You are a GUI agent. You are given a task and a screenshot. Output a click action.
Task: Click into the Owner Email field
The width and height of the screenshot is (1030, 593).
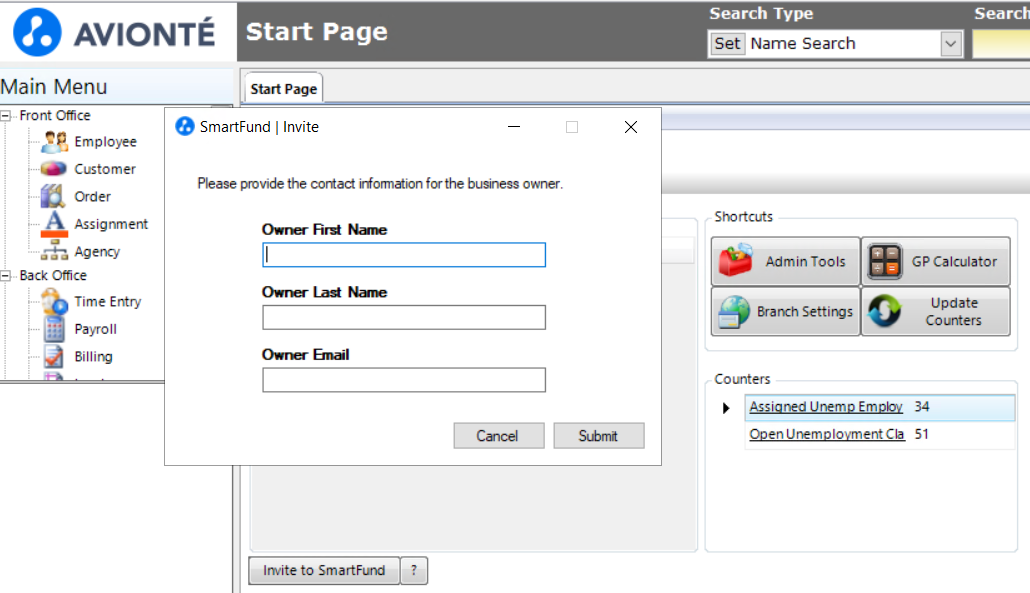(x=404, y=380)
